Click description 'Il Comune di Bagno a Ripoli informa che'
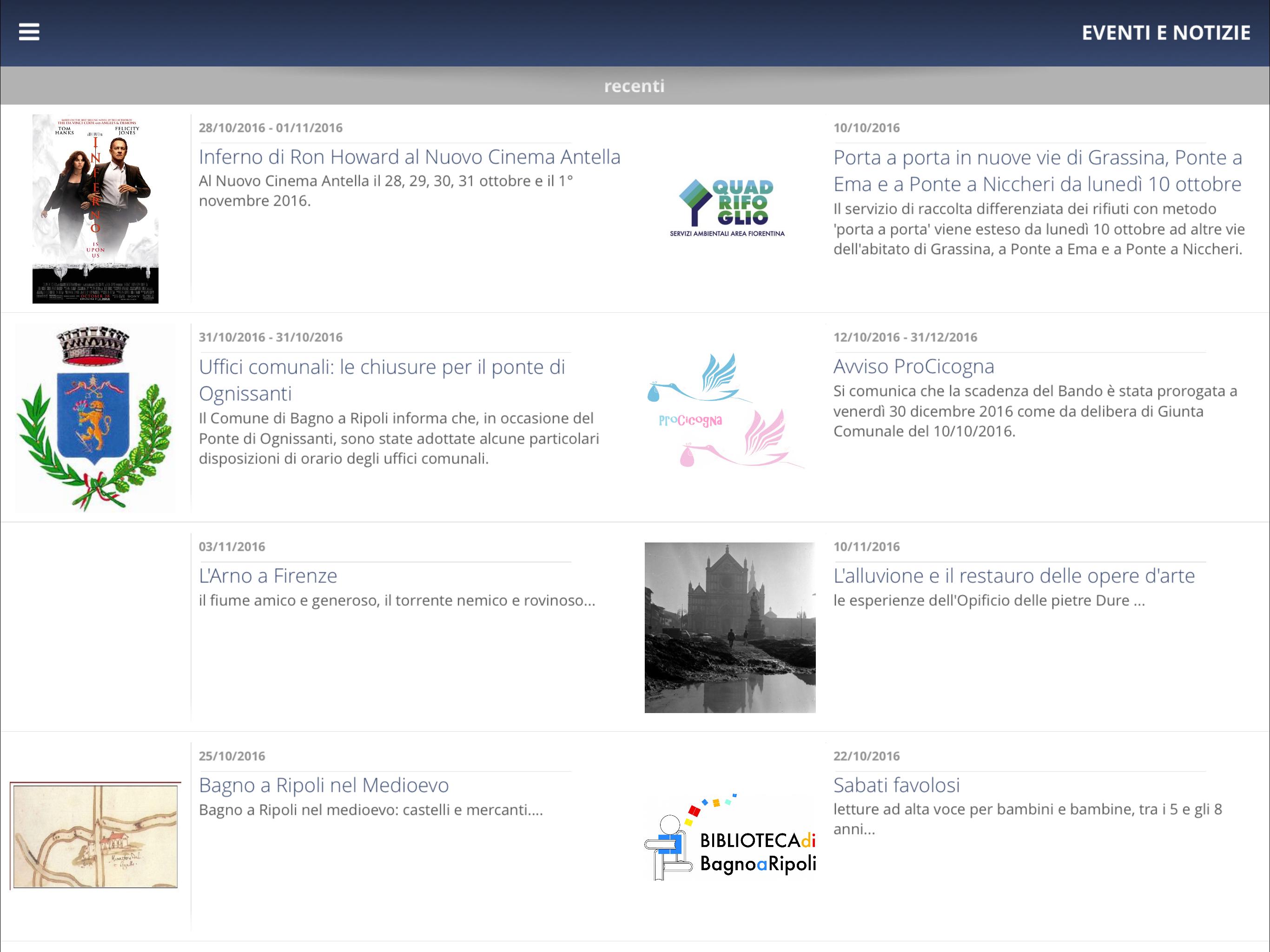 tap(399, 438)
